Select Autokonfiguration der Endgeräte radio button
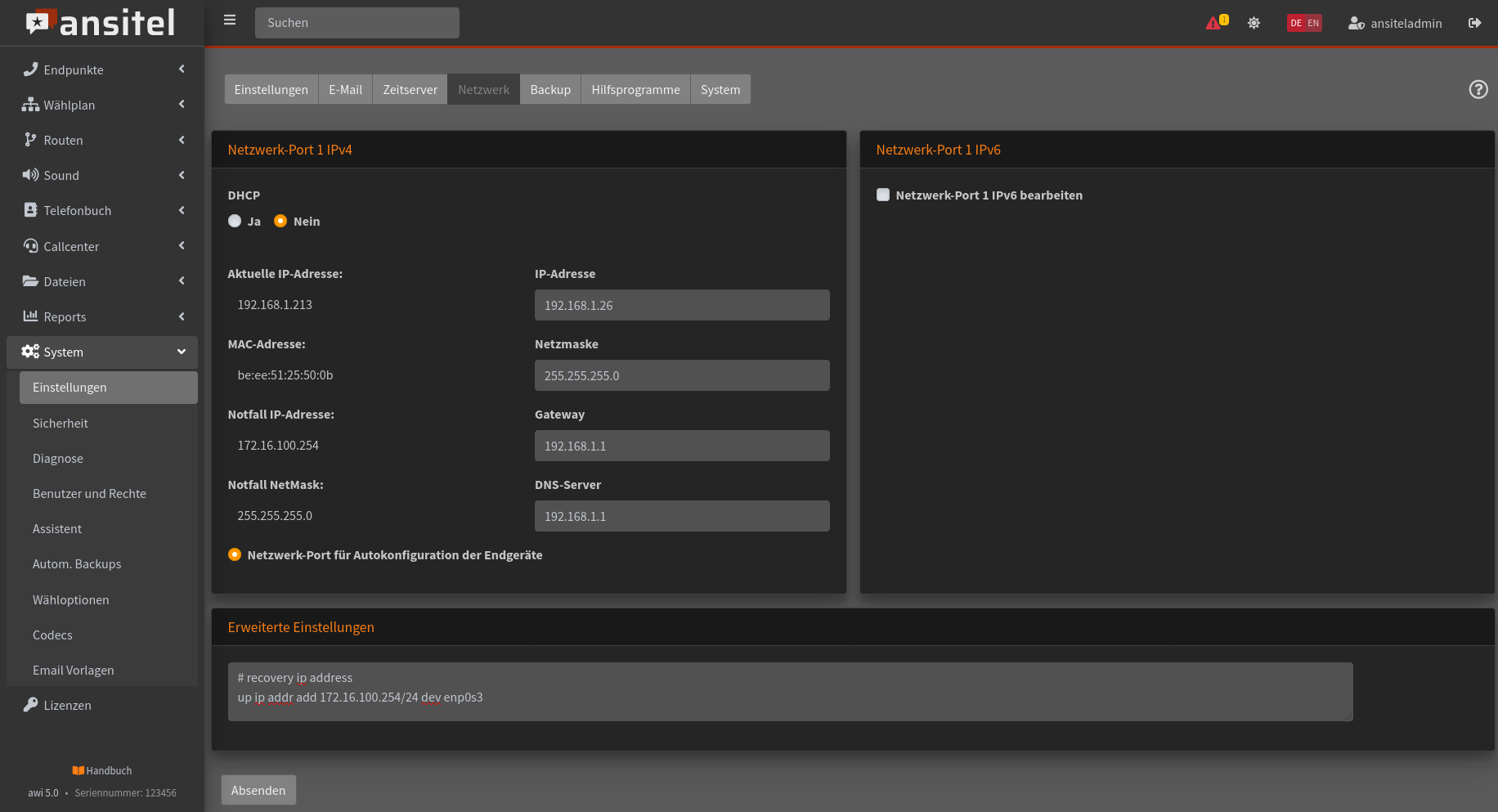The image size is (1498, 812). coord(235,554)
